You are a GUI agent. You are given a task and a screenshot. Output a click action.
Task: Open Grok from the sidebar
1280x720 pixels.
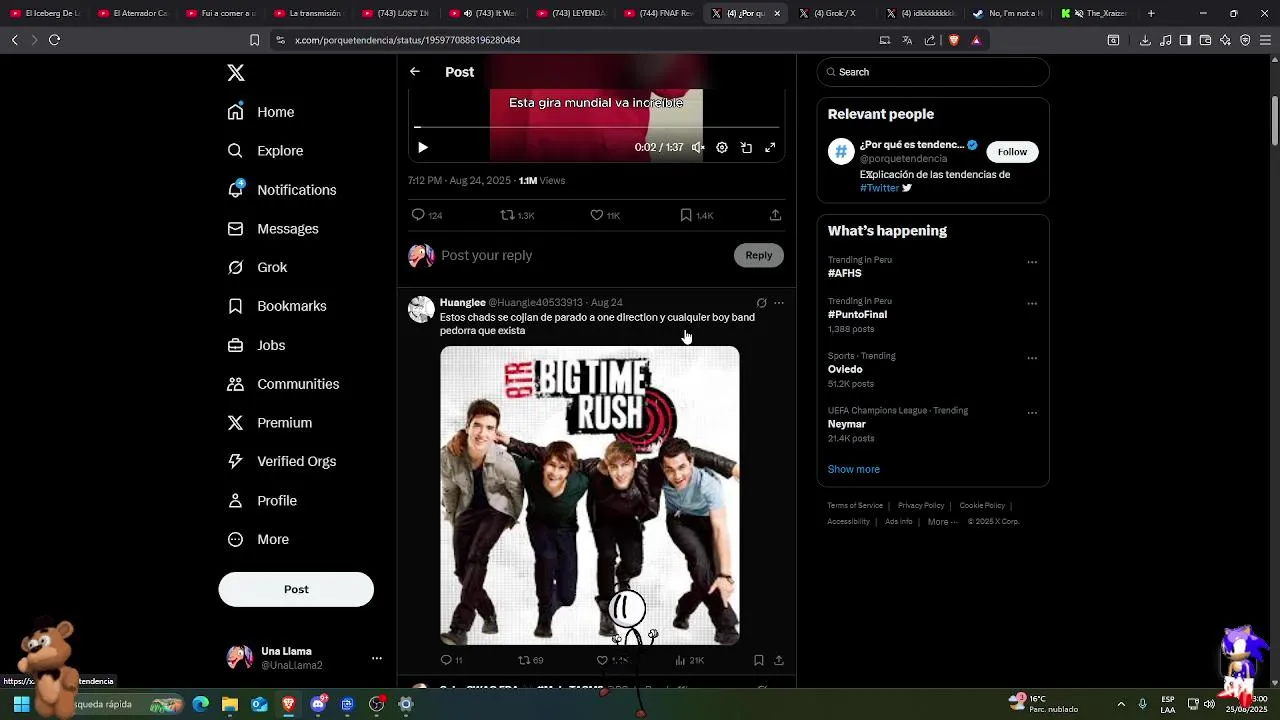point(257,268)
